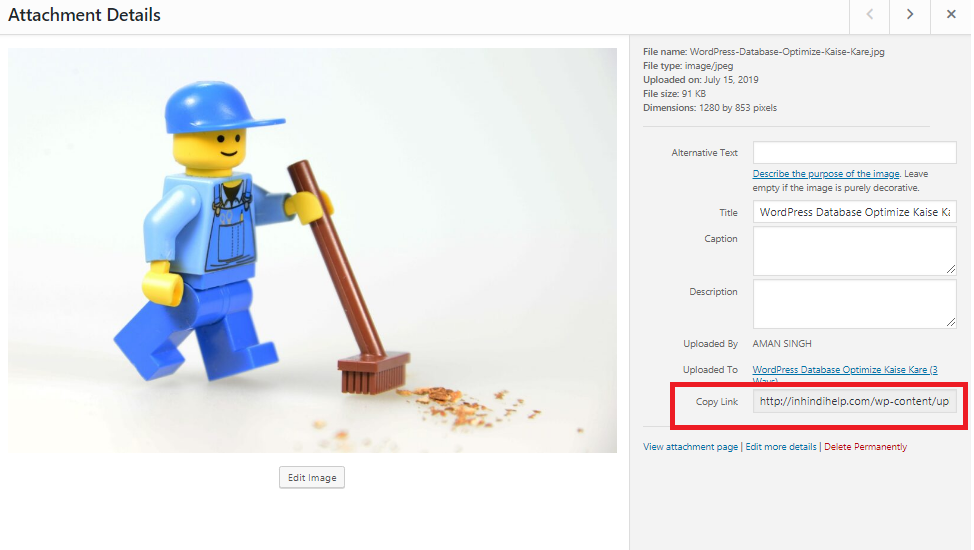
Task: Click the Title field label
Action: pos(727,212)
